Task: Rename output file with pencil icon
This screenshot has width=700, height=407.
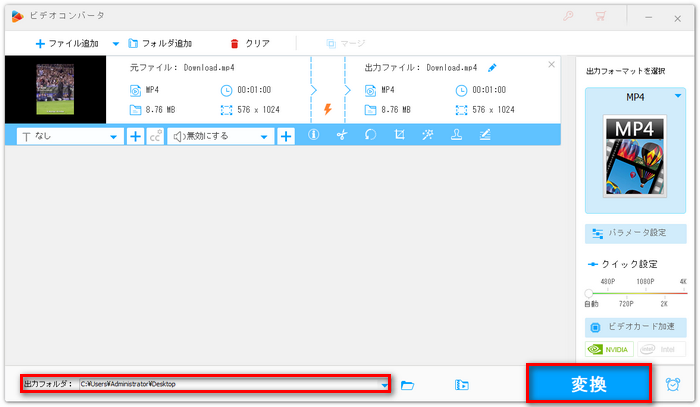Action: click(x=491, y=68)
